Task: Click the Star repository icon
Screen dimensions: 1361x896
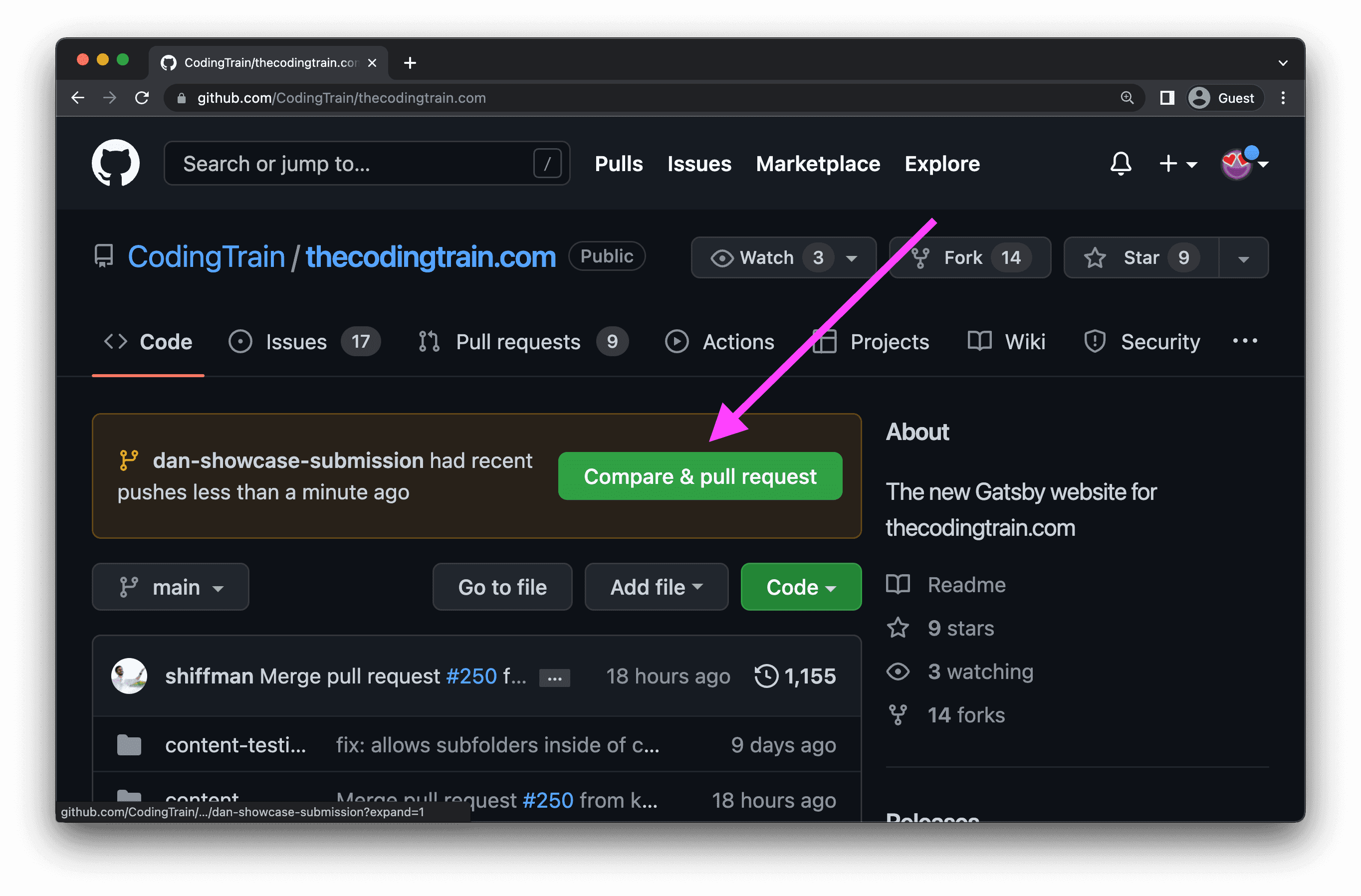Action: tap(1096, 257)
